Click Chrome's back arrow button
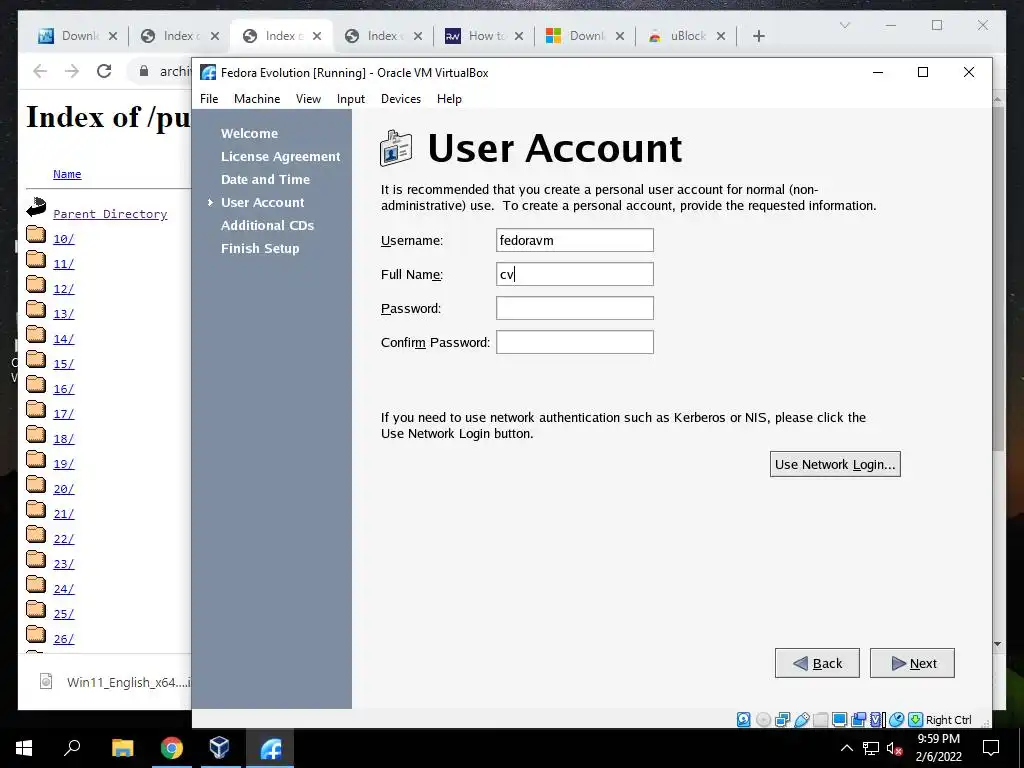Image resolution: width=1024 pixels, height=768 pixels. point(40,71)
